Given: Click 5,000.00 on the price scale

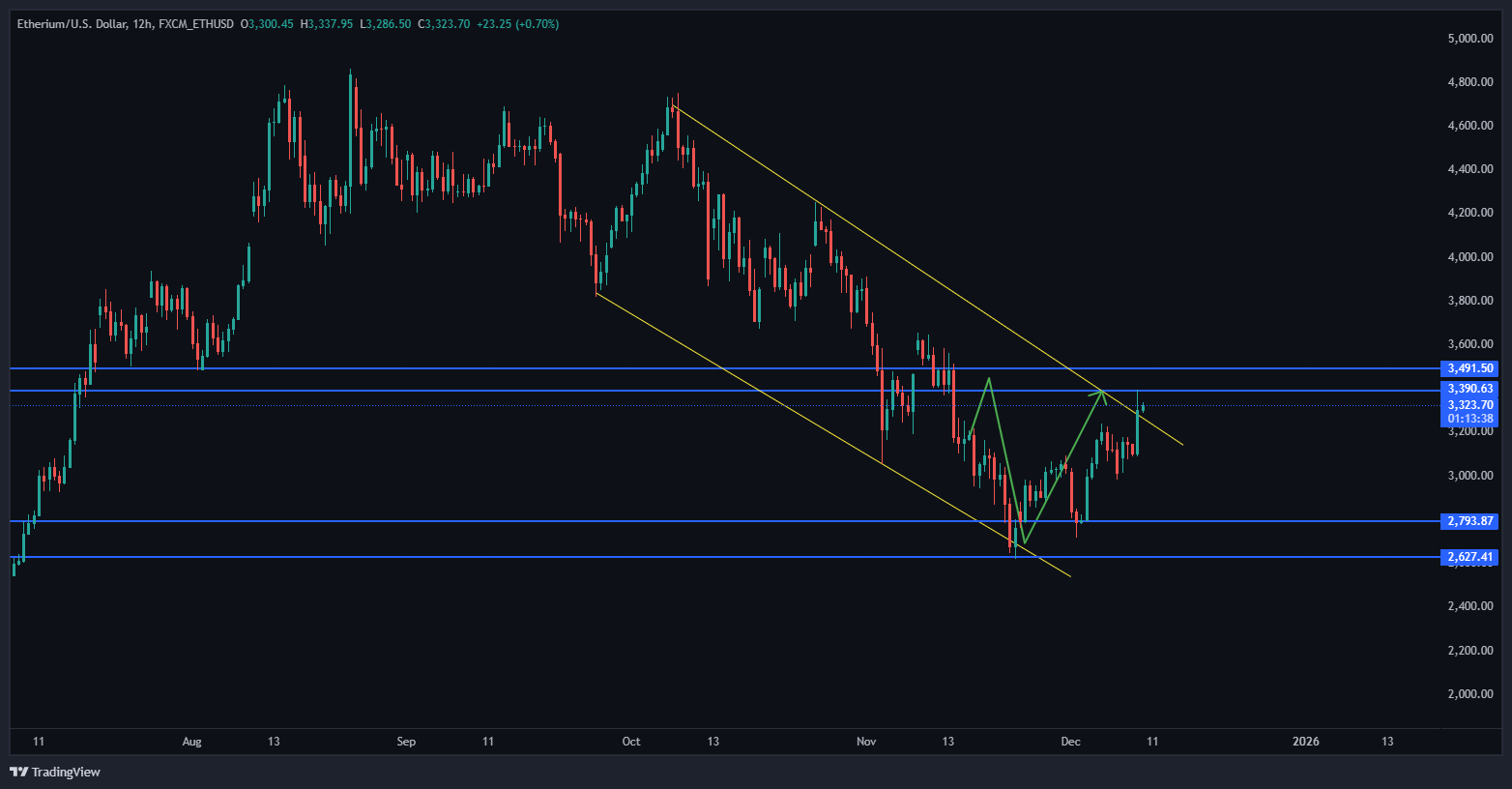Looking at the screenshot, I should (x=1469, y=39).
